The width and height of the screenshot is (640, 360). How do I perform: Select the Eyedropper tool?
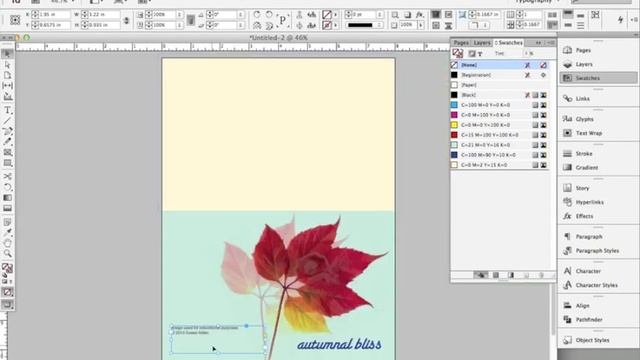coord(7,233)
